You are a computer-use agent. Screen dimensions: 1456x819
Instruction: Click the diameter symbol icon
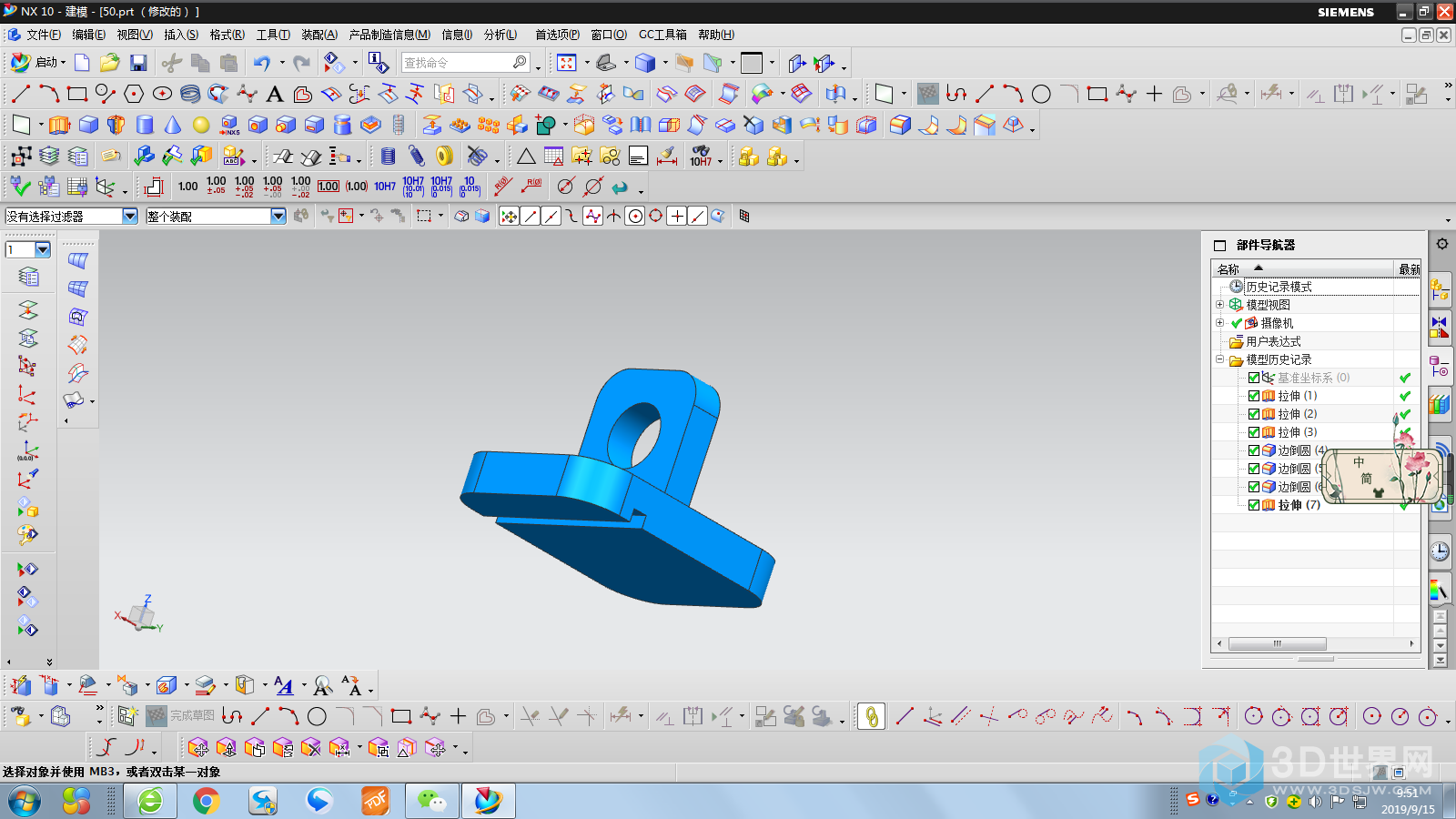[565, 187]
